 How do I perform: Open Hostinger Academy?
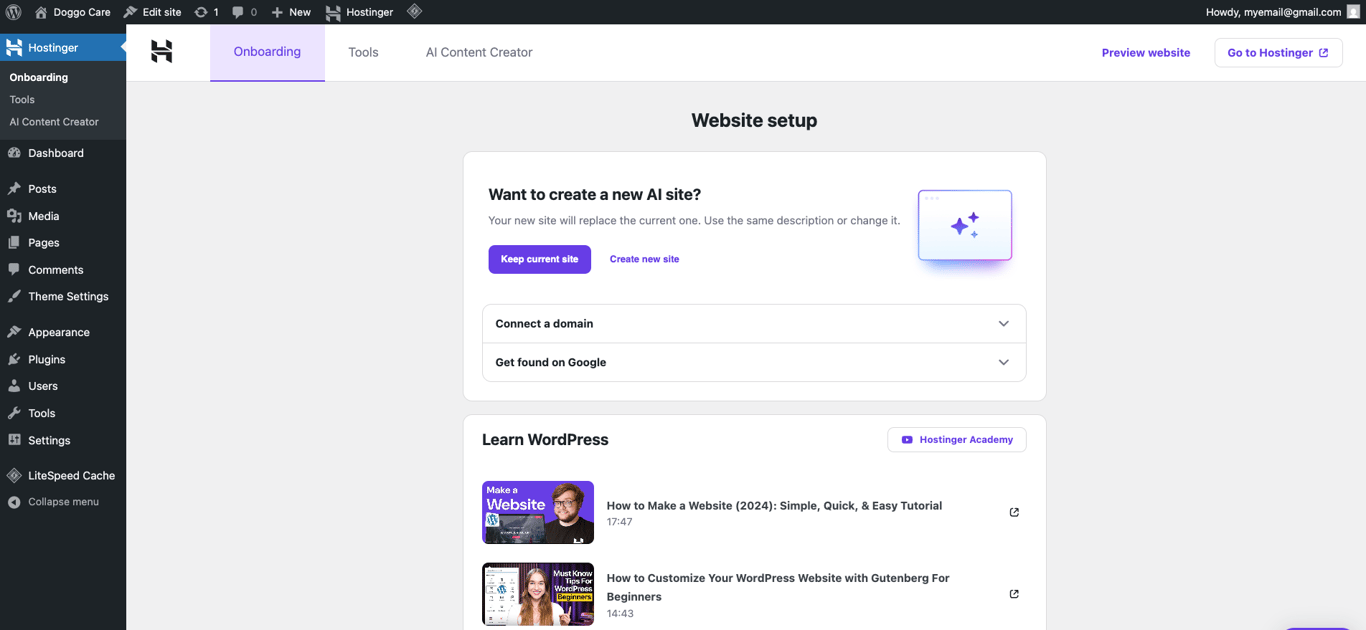point(956,439)
